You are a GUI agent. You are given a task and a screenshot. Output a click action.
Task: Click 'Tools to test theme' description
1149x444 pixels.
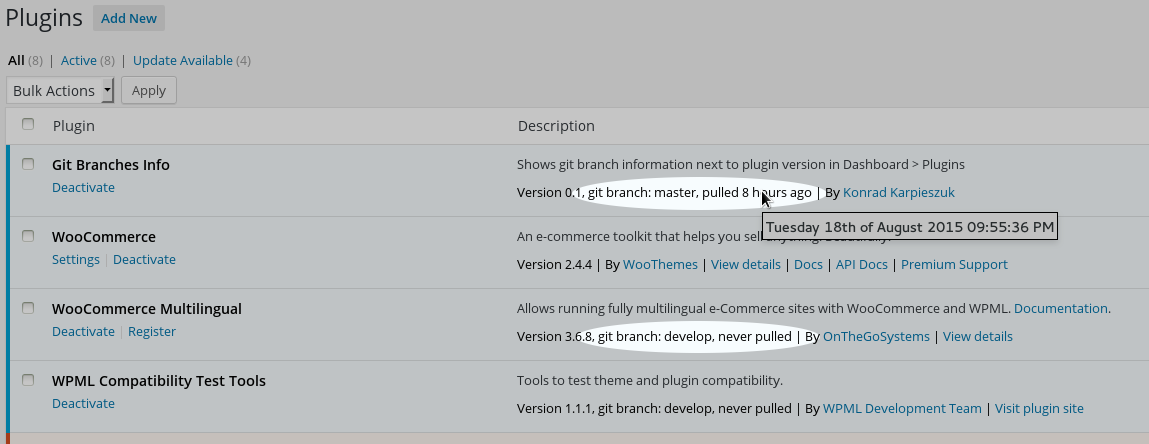(x=649, y=380)
